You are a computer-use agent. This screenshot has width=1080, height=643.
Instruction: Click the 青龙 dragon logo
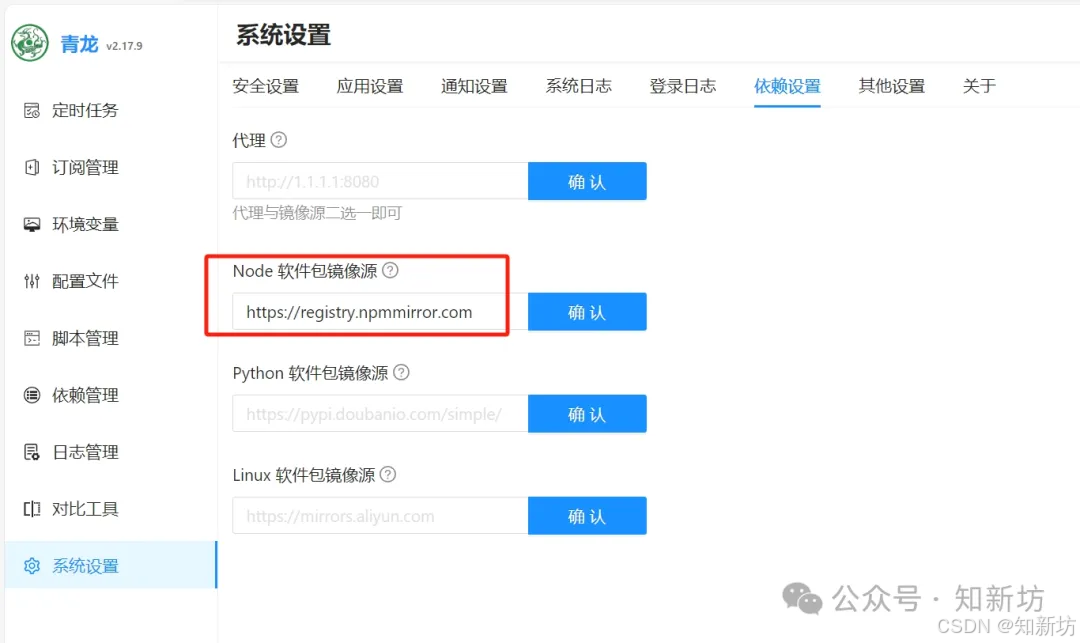coord(30,43)
